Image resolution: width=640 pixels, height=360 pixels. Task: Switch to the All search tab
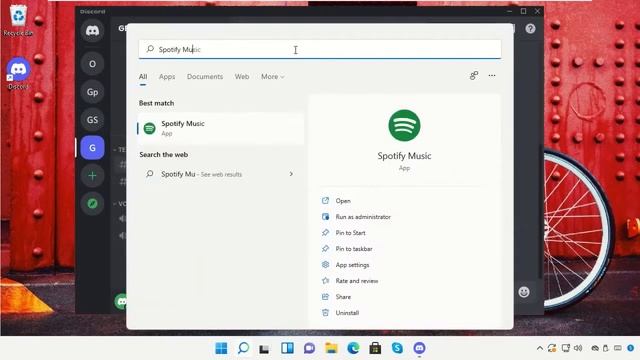pyautogui.click(x=143, y=77)
